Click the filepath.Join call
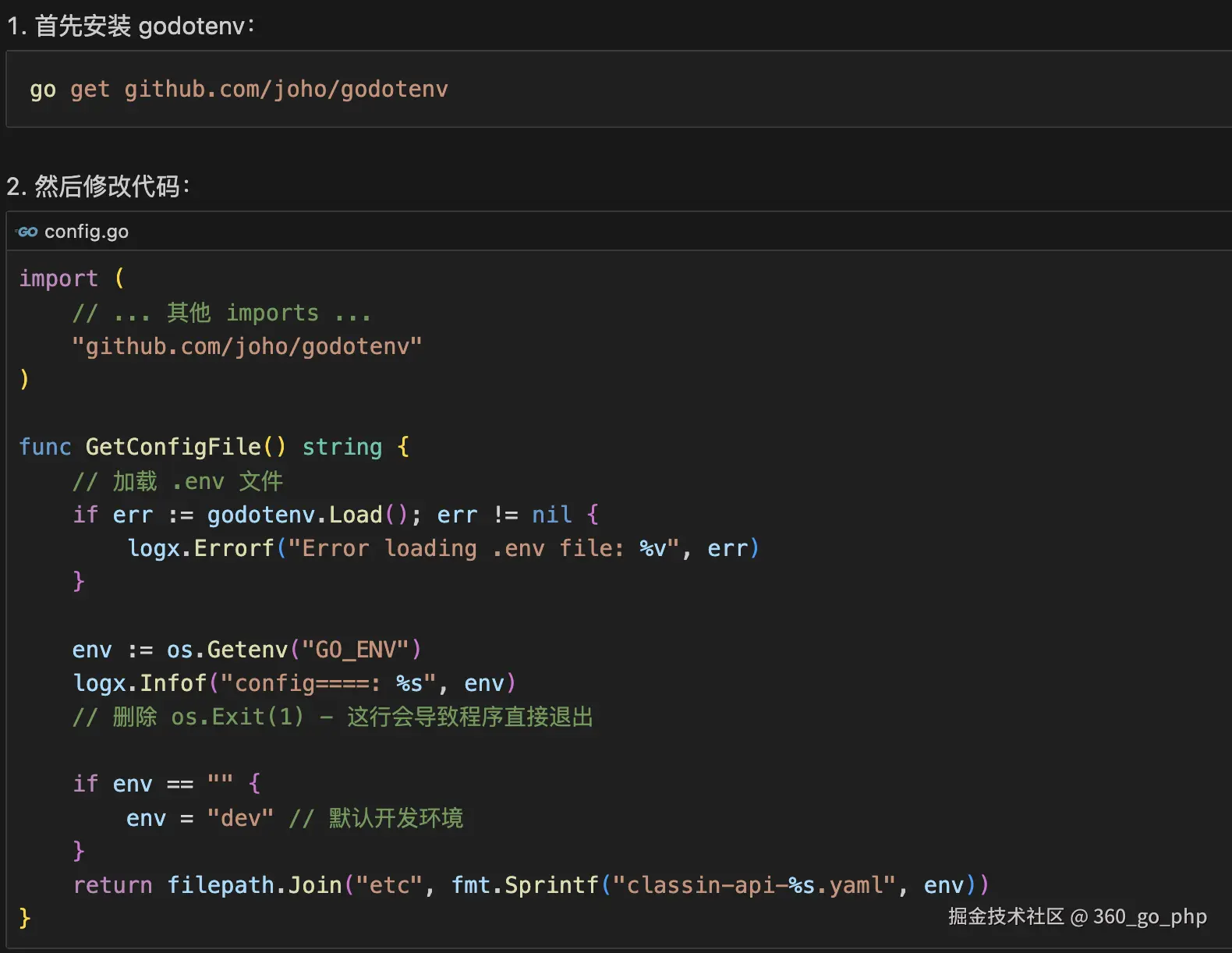This screenshot has height=953, width=1232. (255, 885)
